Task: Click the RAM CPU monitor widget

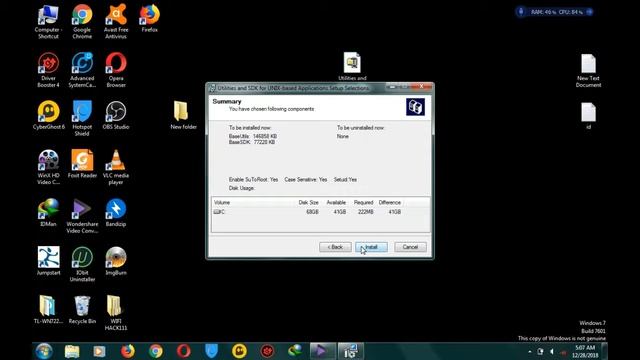Action: pos(555,12)
